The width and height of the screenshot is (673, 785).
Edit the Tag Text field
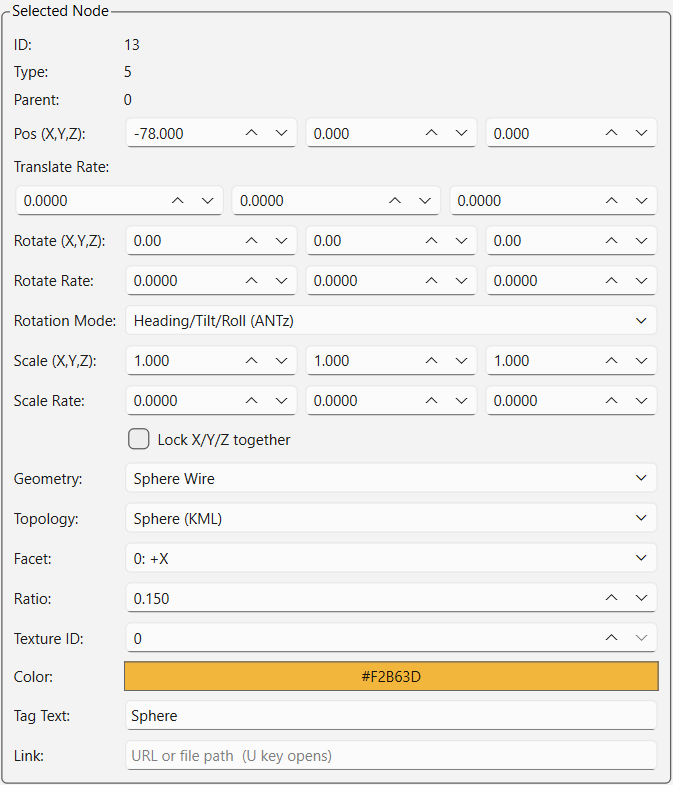(x=391, y=715)
